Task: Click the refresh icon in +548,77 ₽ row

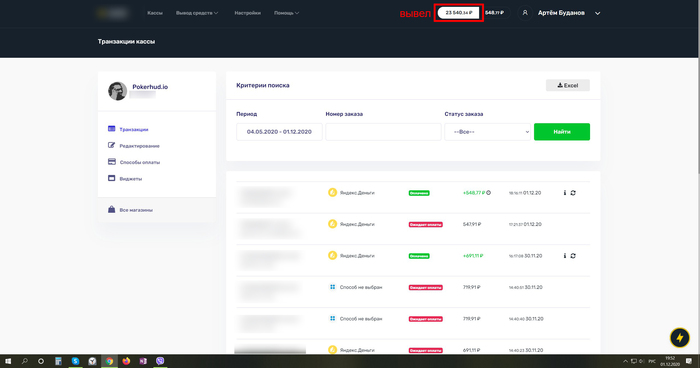Action: [x=573, y=193]
